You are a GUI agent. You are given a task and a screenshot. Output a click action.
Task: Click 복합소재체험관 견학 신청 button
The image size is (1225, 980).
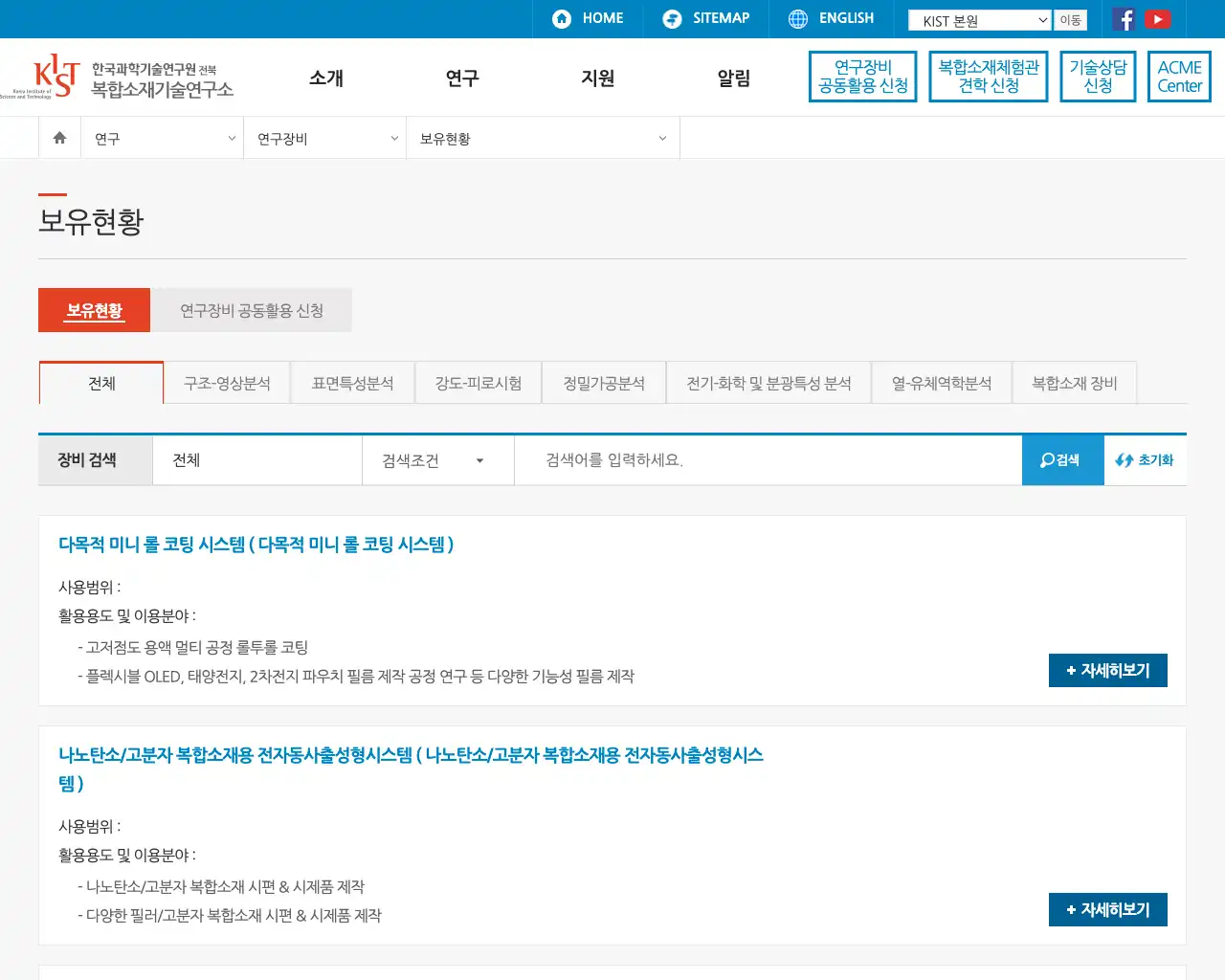(x=989, y=77)
